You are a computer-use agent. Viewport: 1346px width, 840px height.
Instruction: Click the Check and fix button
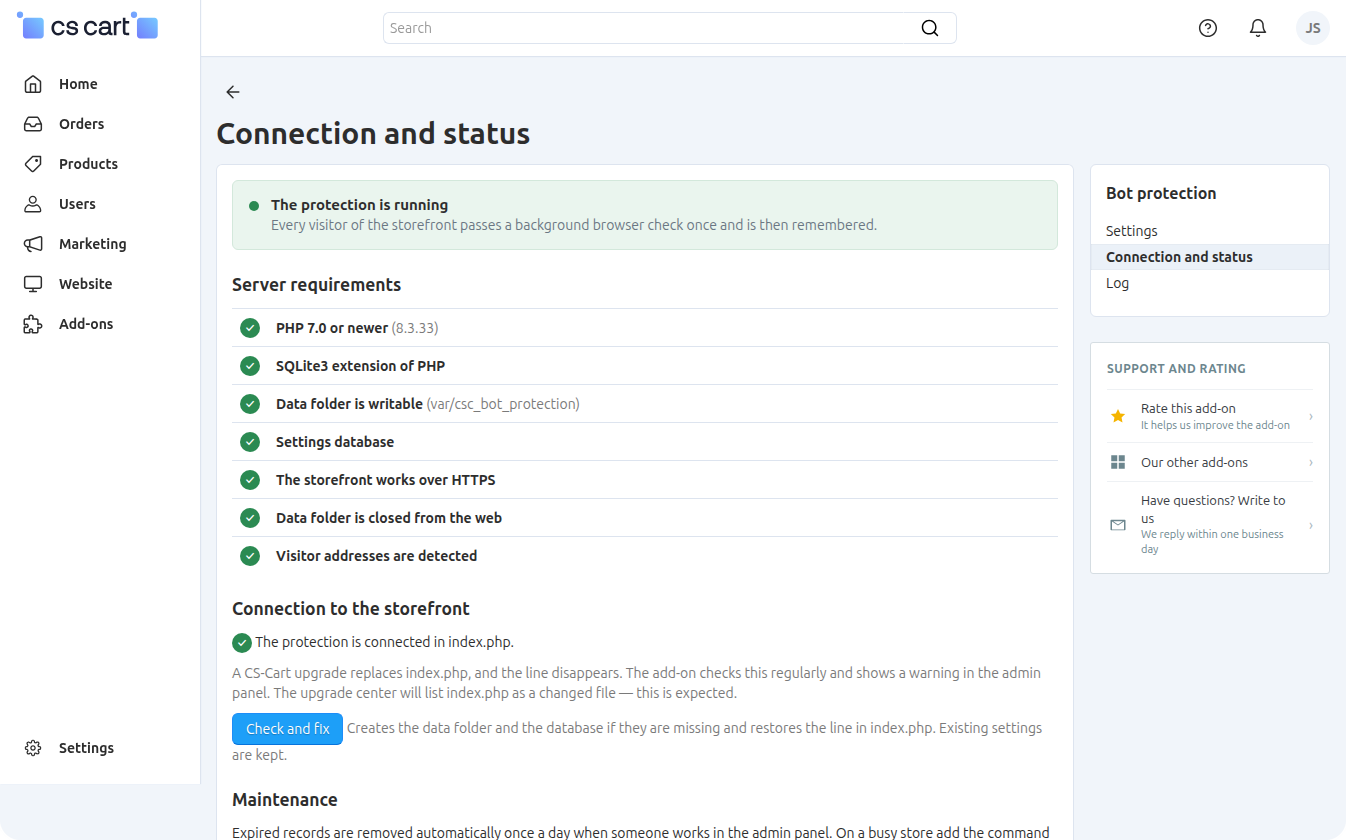pyautogui.click(x=288, y=729)
